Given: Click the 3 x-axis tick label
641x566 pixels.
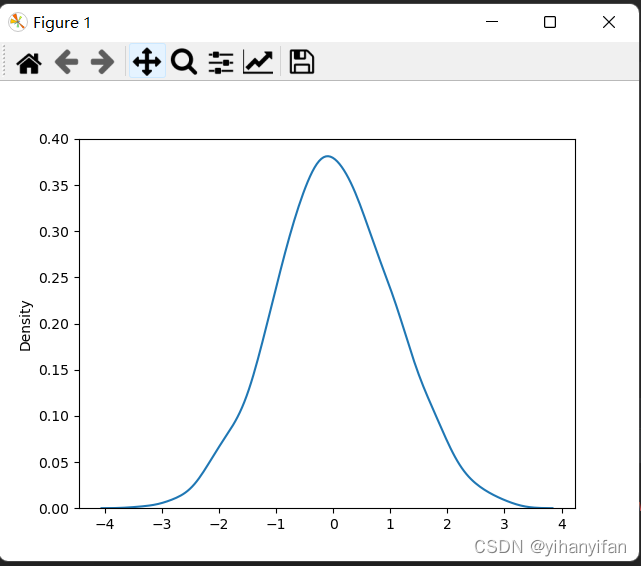Looking at the screenshot, I should pyautogui.click(x=504, y=524).
